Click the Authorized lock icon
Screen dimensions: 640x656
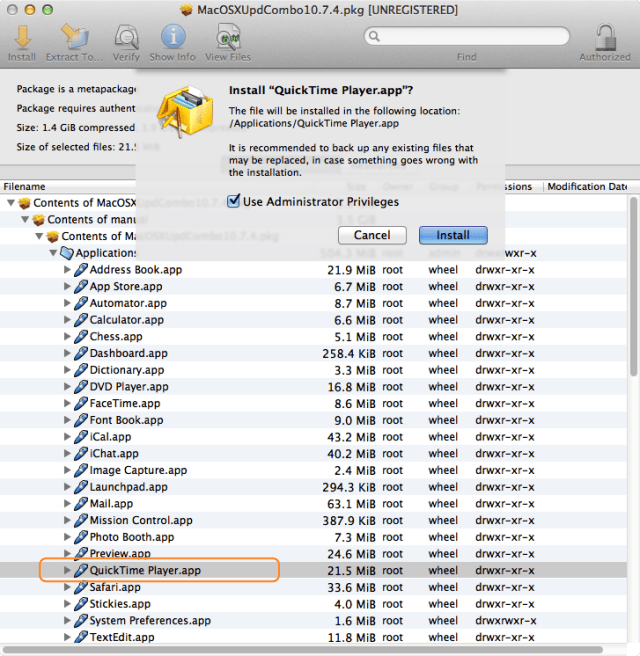coord(605,38)
